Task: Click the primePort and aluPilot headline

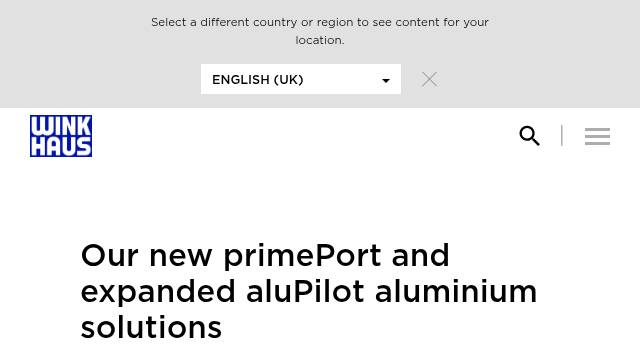Action: (x=309, y=291)
